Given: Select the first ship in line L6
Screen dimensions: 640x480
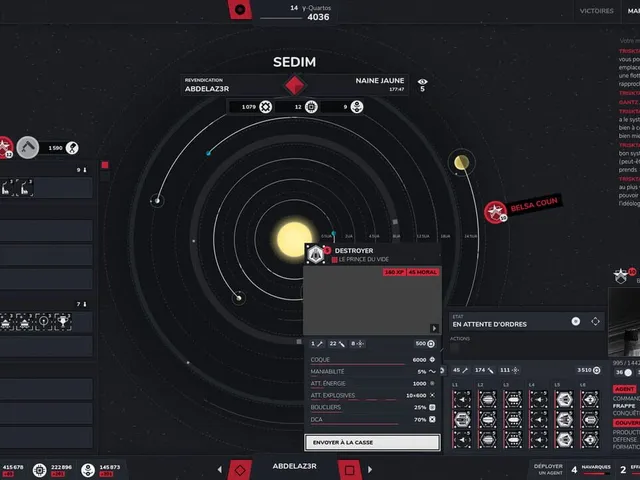Looking at the screenshot, I should click(590, 399).
